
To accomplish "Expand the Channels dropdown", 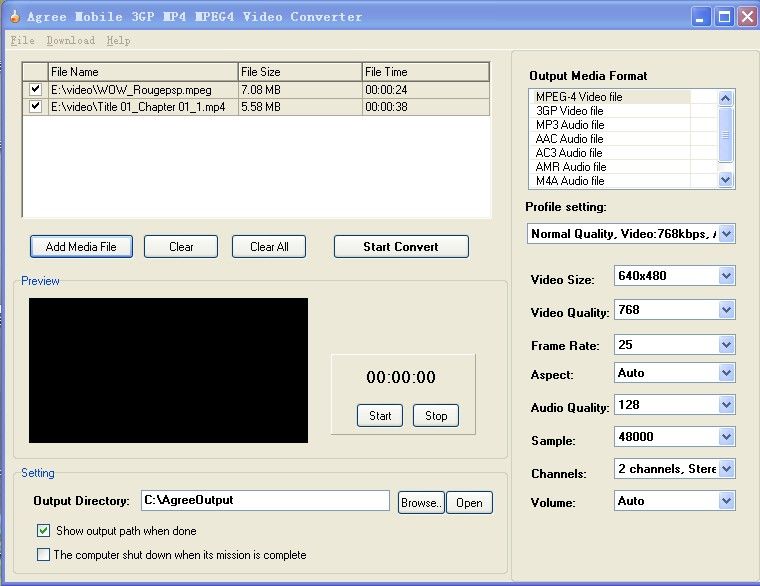I will [x=726, y=469].
